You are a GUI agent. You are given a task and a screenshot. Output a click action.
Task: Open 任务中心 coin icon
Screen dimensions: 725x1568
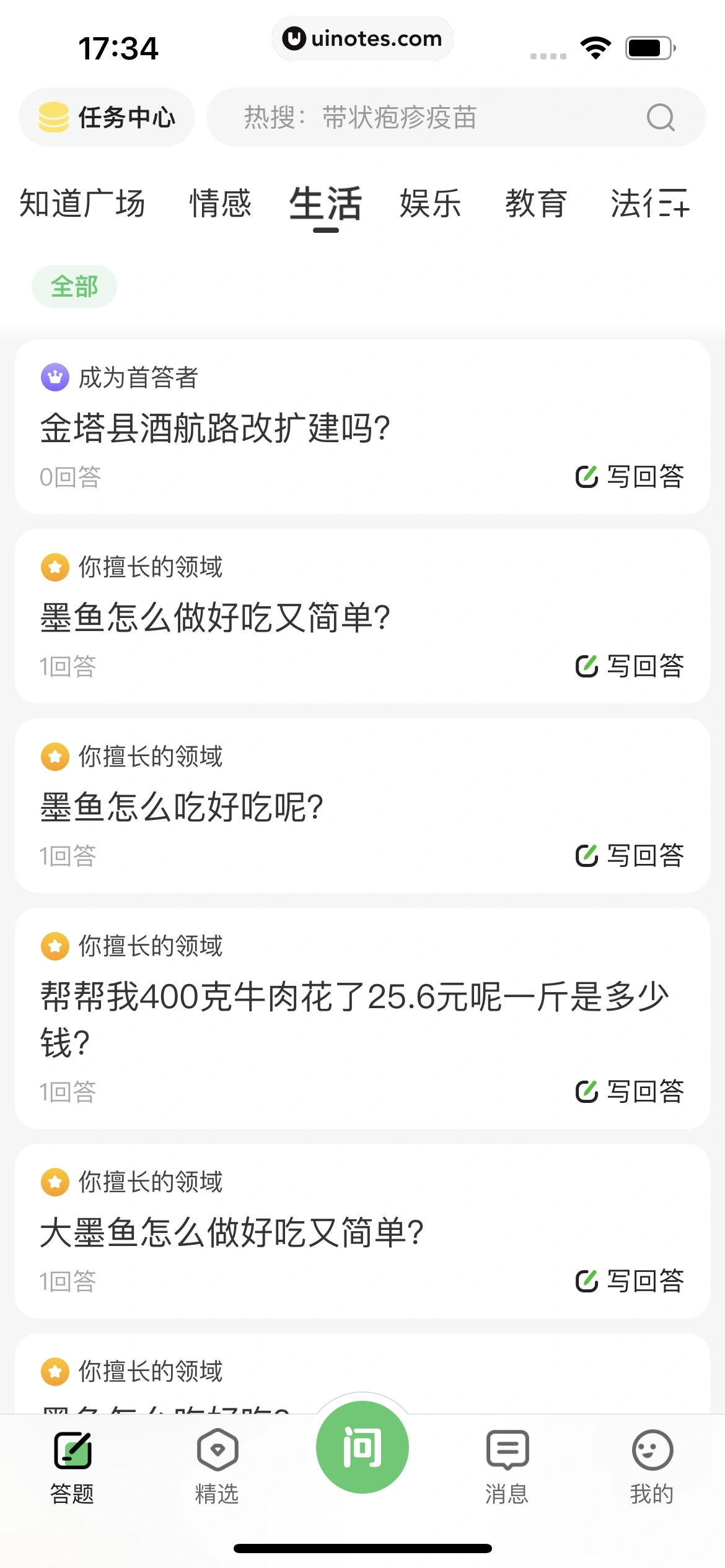click(54, 118)
